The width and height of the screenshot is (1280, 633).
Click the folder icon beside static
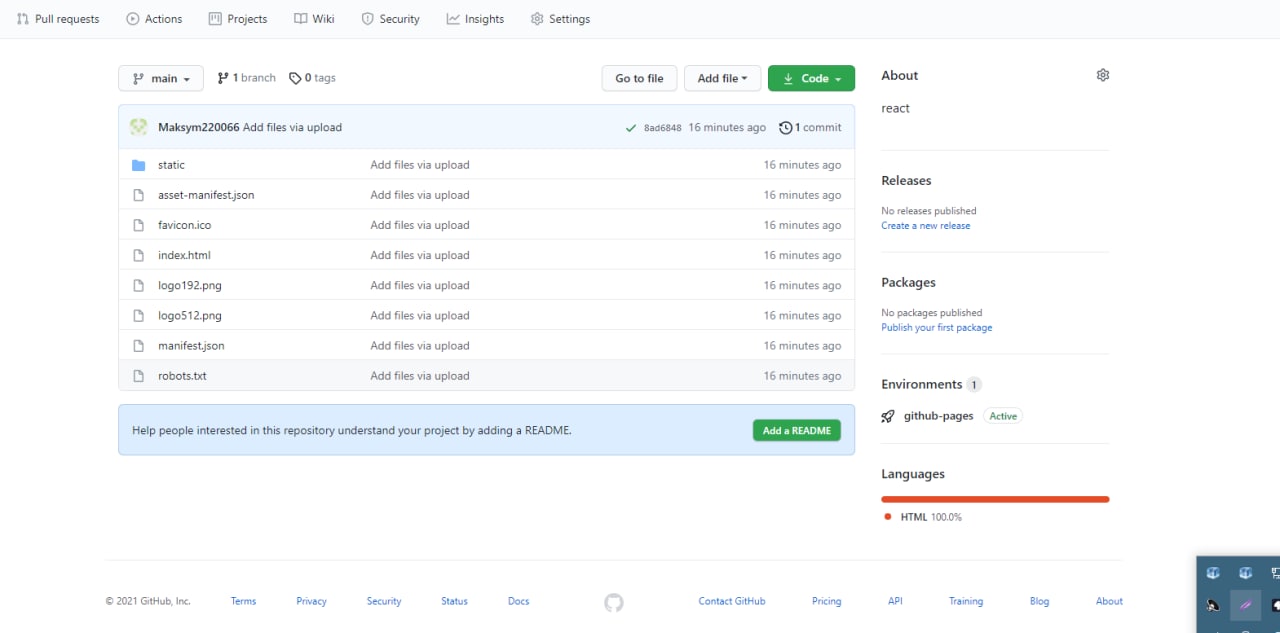[139, 165]
